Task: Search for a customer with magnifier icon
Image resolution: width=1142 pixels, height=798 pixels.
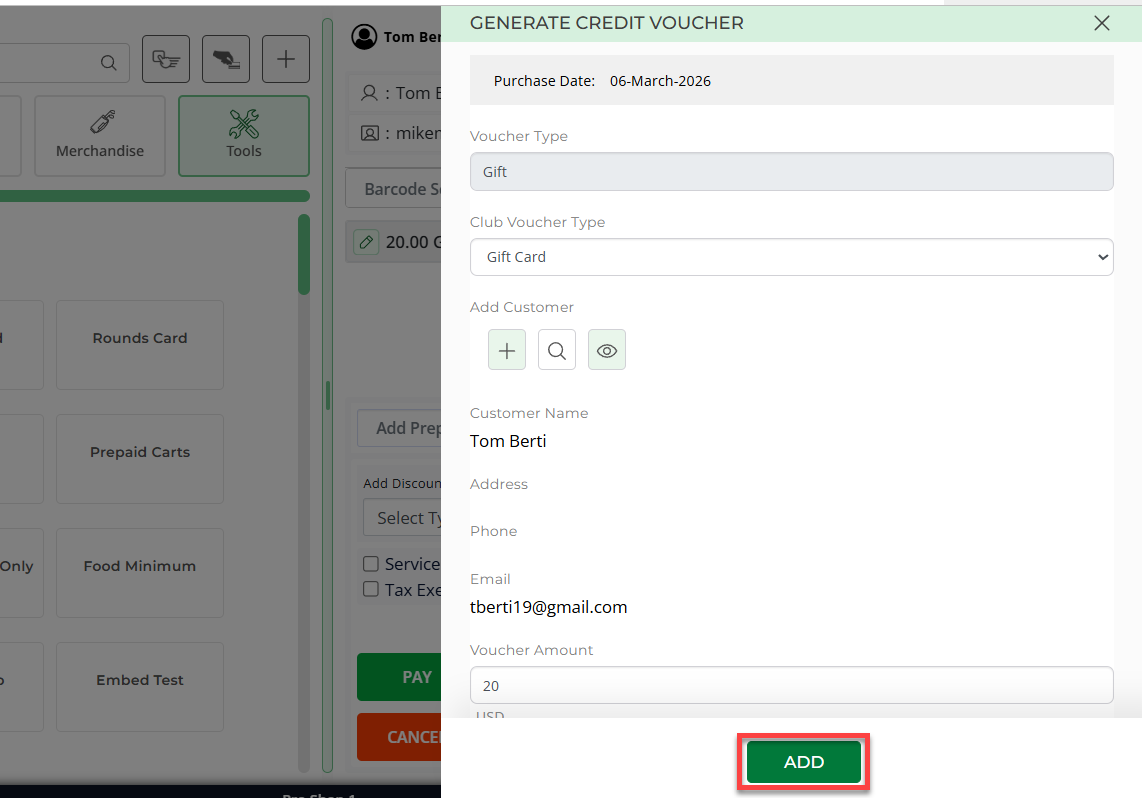Action: (557, 351)
